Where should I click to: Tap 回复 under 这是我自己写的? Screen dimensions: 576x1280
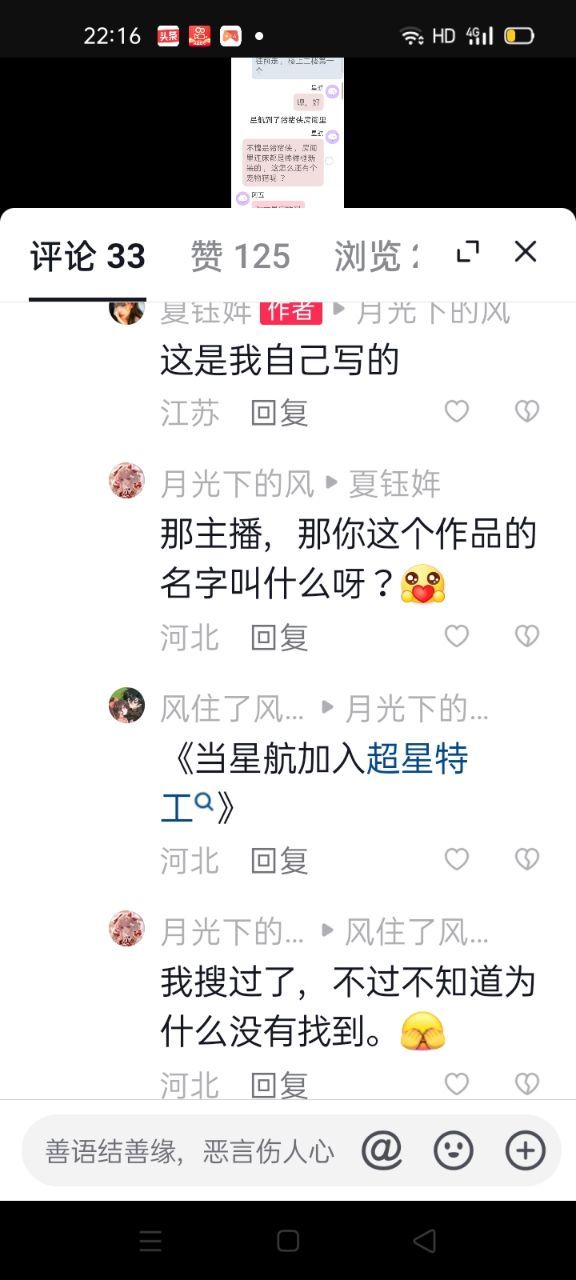(279, 412)
